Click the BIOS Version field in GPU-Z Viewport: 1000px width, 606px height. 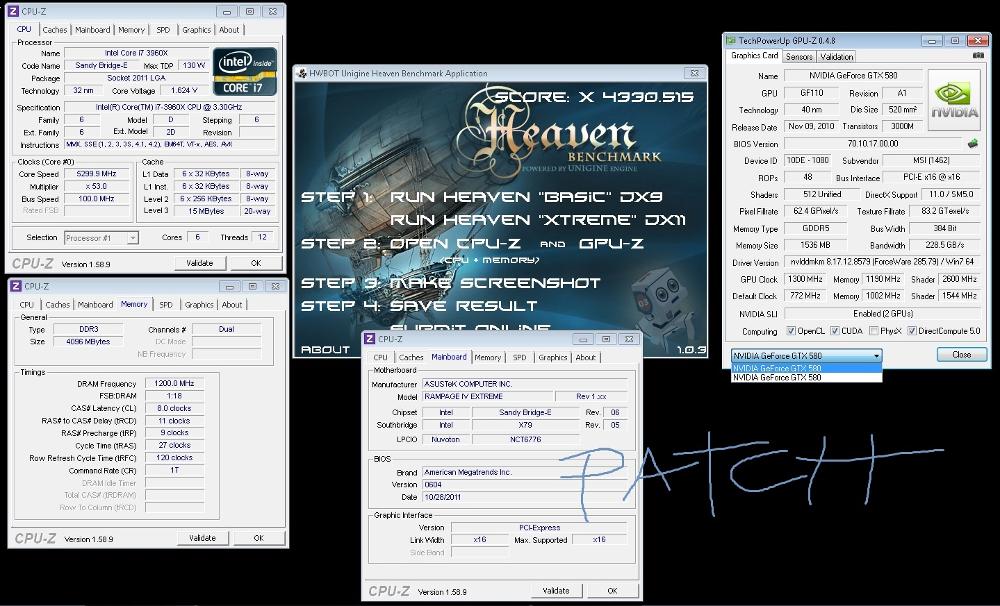click(873, 144)
